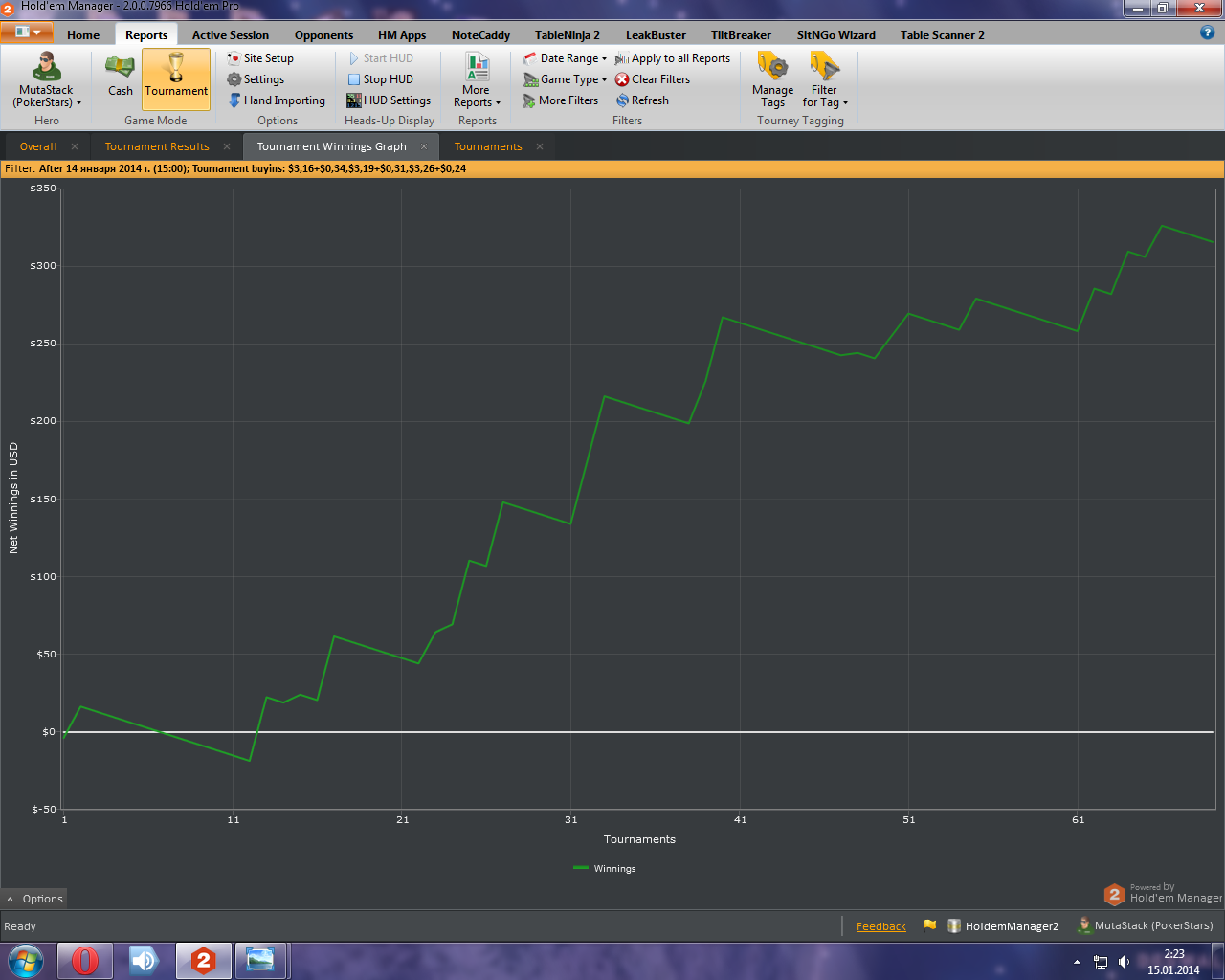Open the TableNinja 2 tab
The image size is (1225, 980).
click(568, 35)
